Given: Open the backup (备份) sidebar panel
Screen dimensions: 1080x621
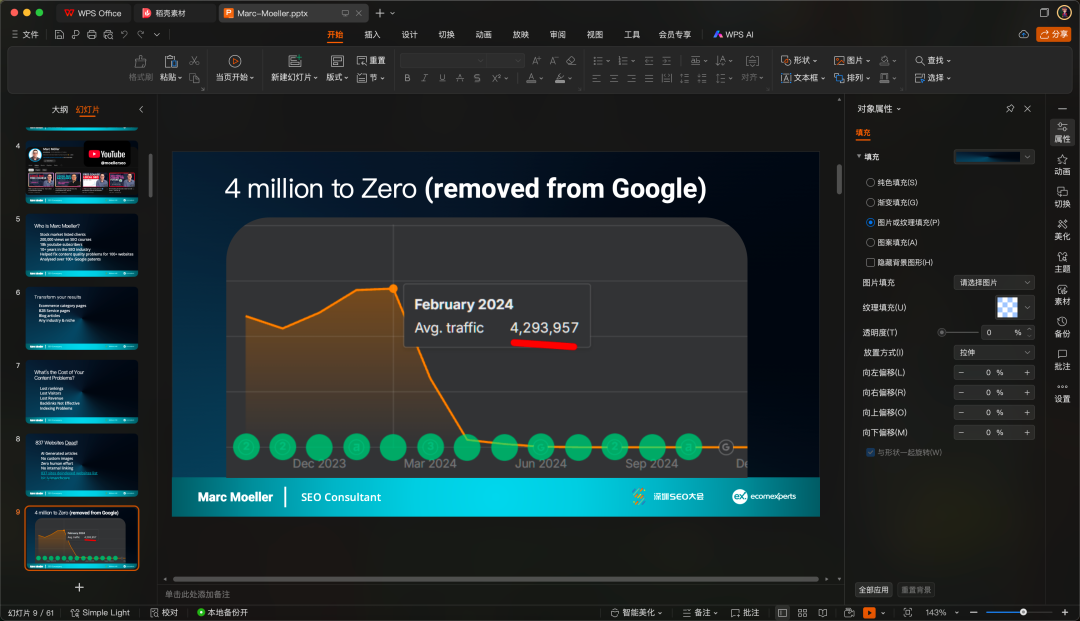Looking at the screenshot, I should [1062, 328].
